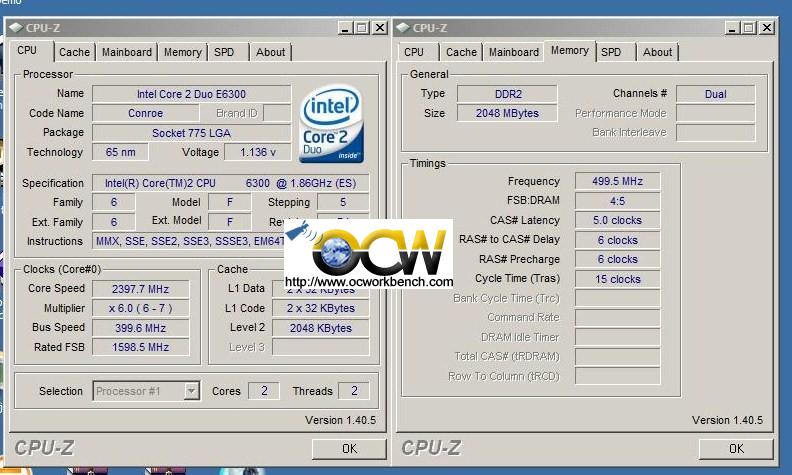Maximize the right CPU-Z window

click(749, 28)
